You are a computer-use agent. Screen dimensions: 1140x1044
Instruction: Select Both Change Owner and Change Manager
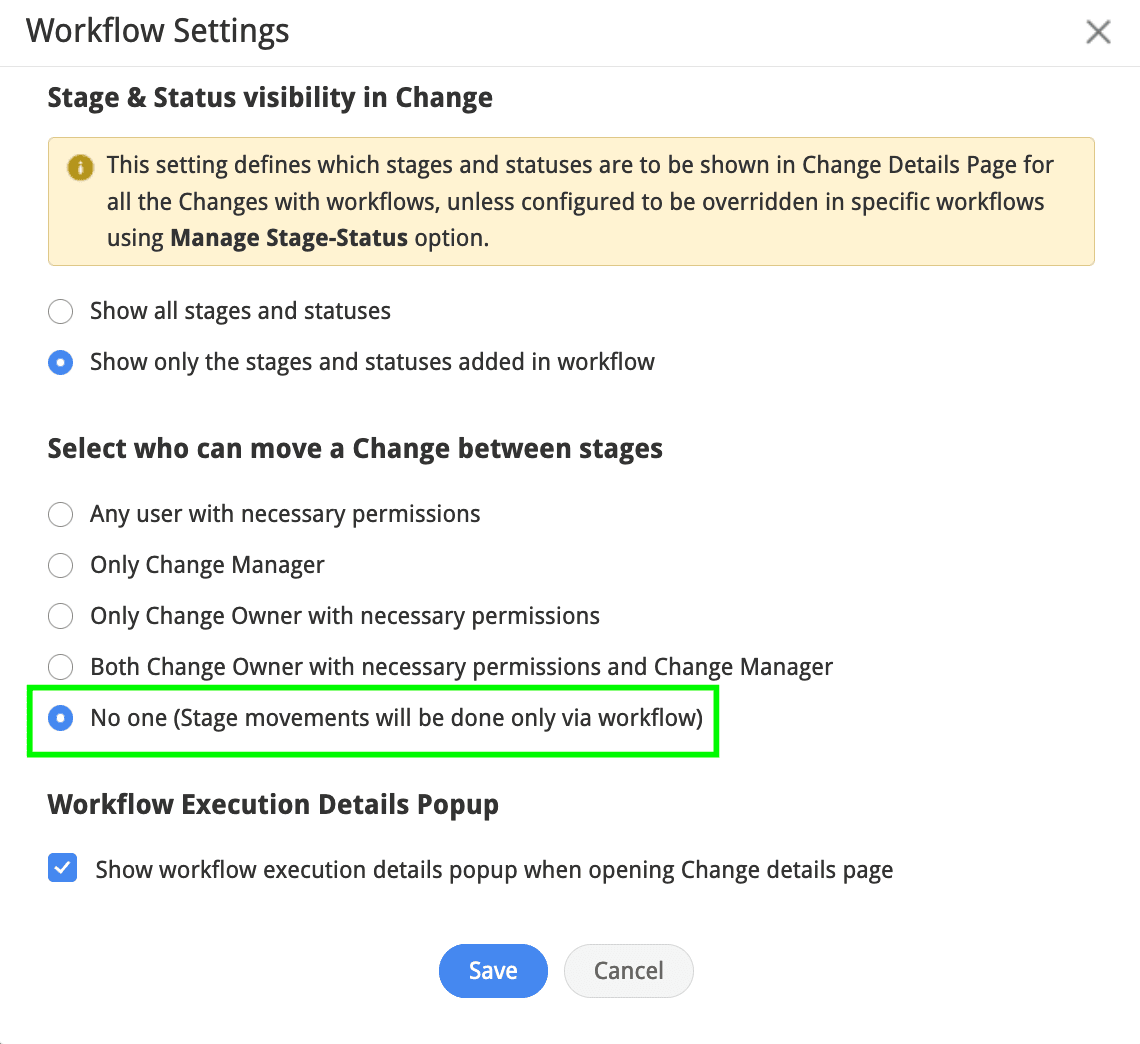coord(60,667)
